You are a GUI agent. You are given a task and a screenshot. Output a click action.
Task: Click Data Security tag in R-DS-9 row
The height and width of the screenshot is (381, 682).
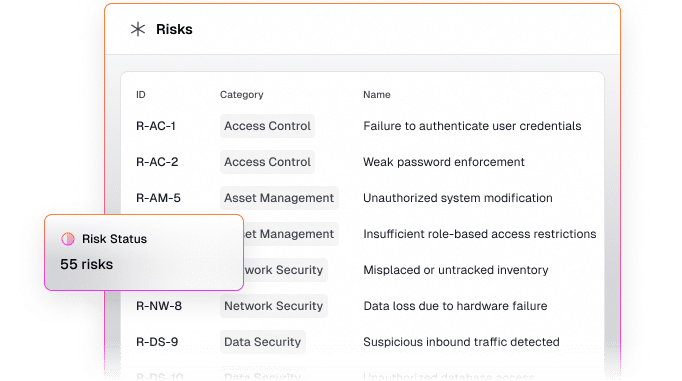click(263, 342)
